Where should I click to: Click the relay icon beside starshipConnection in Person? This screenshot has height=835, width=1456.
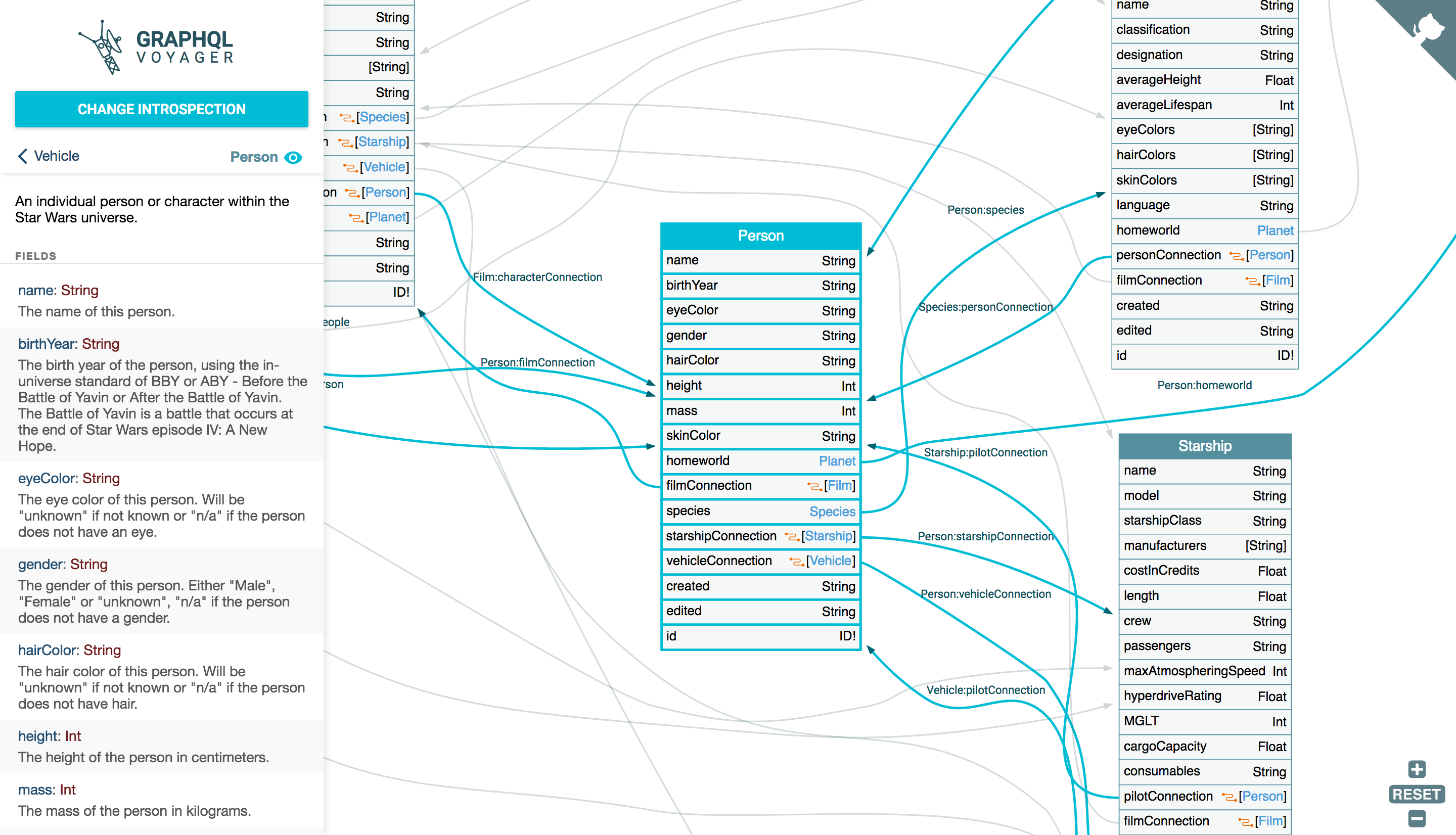(x=792, y=536)
